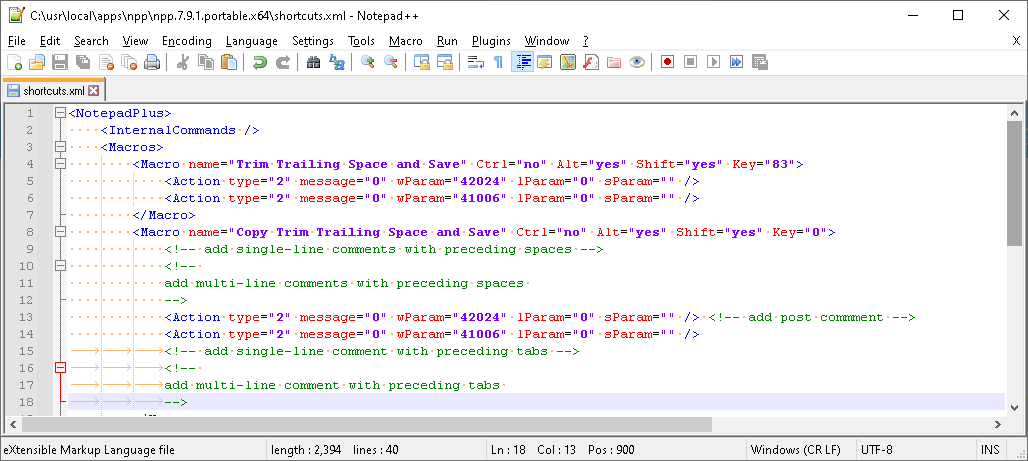Collapse the NotepadPlus fold on line 1
The height and width of the screenshot is (461, 1028).
tap(60, 113)
